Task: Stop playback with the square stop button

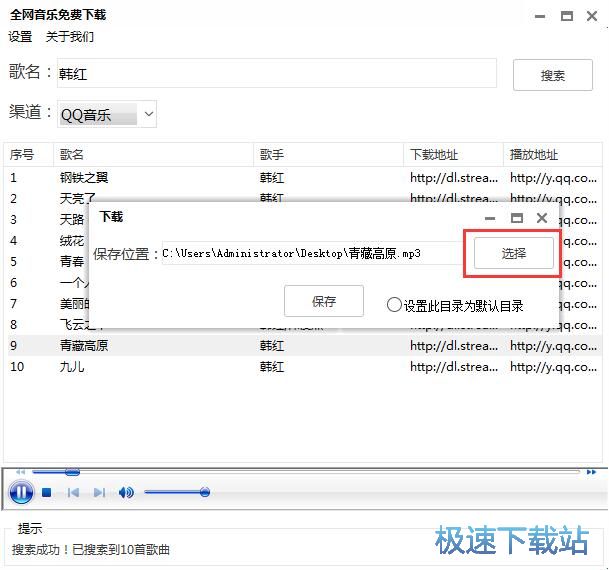Action: tap(47, 493)
